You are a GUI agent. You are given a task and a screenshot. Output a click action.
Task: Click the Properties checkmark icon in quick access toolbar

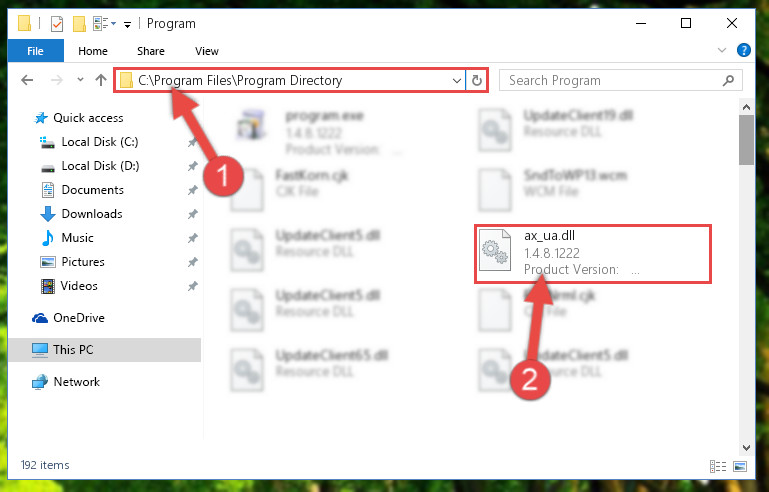pyautogui.click(x=57, y=24)
